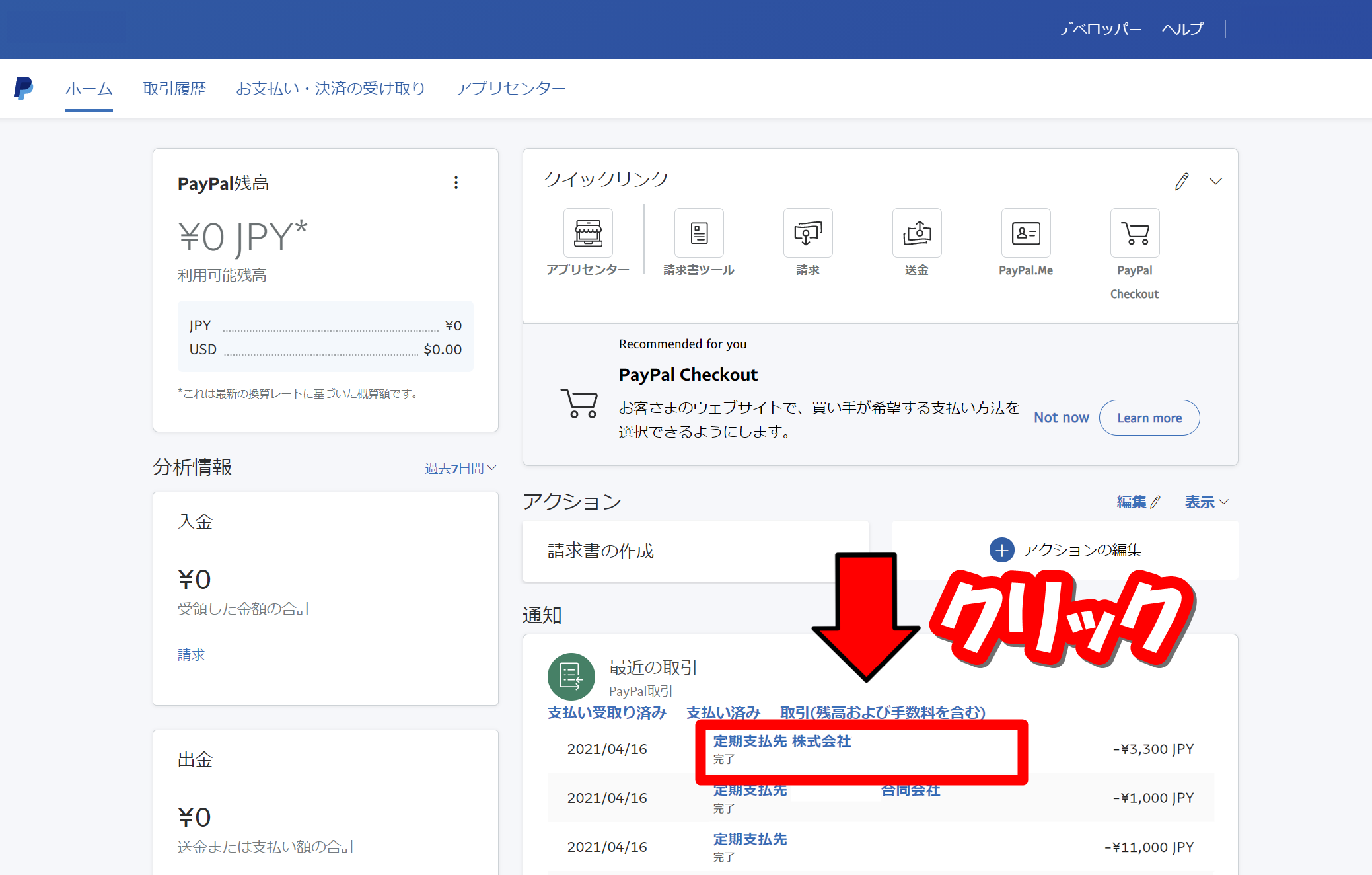Select the 支払い済み transaction filter
This screenshot has height=875, width=1372.
click(x=723, y=712)
